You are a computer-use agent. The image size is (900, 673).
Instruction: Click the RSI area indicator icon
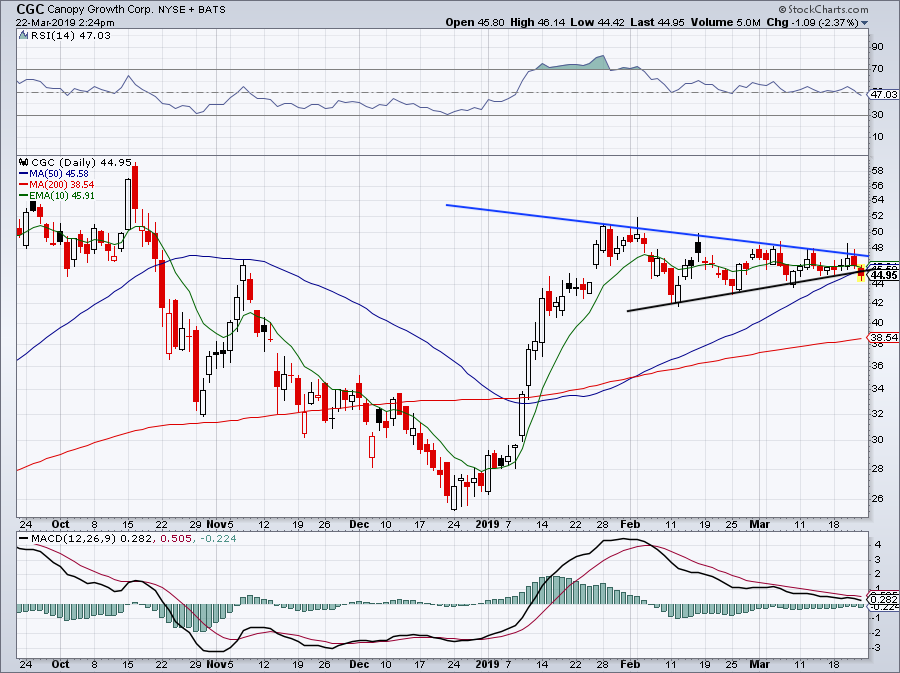tap(23, 35)
